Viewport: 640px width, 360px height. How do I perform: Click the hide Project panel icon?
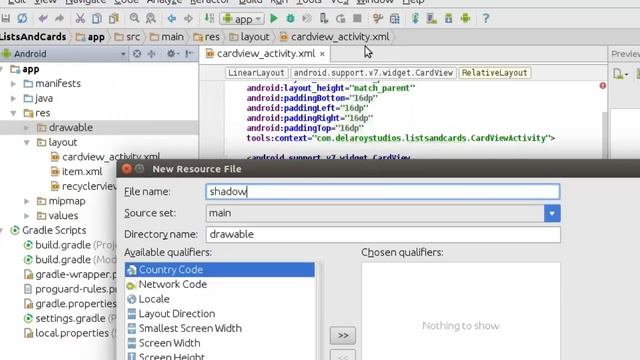[x=189, y=53]
